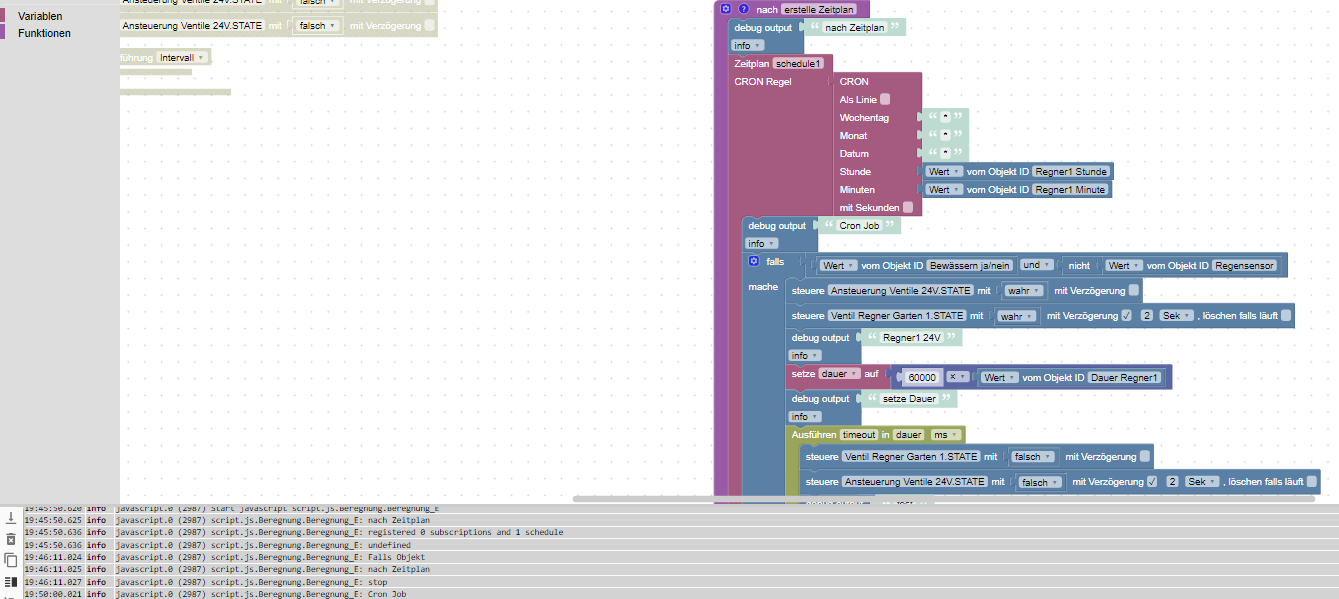Open the 'Wert' dropdown next to Regner1 Stunde
Screen dimensions: 1339x599
943,172
